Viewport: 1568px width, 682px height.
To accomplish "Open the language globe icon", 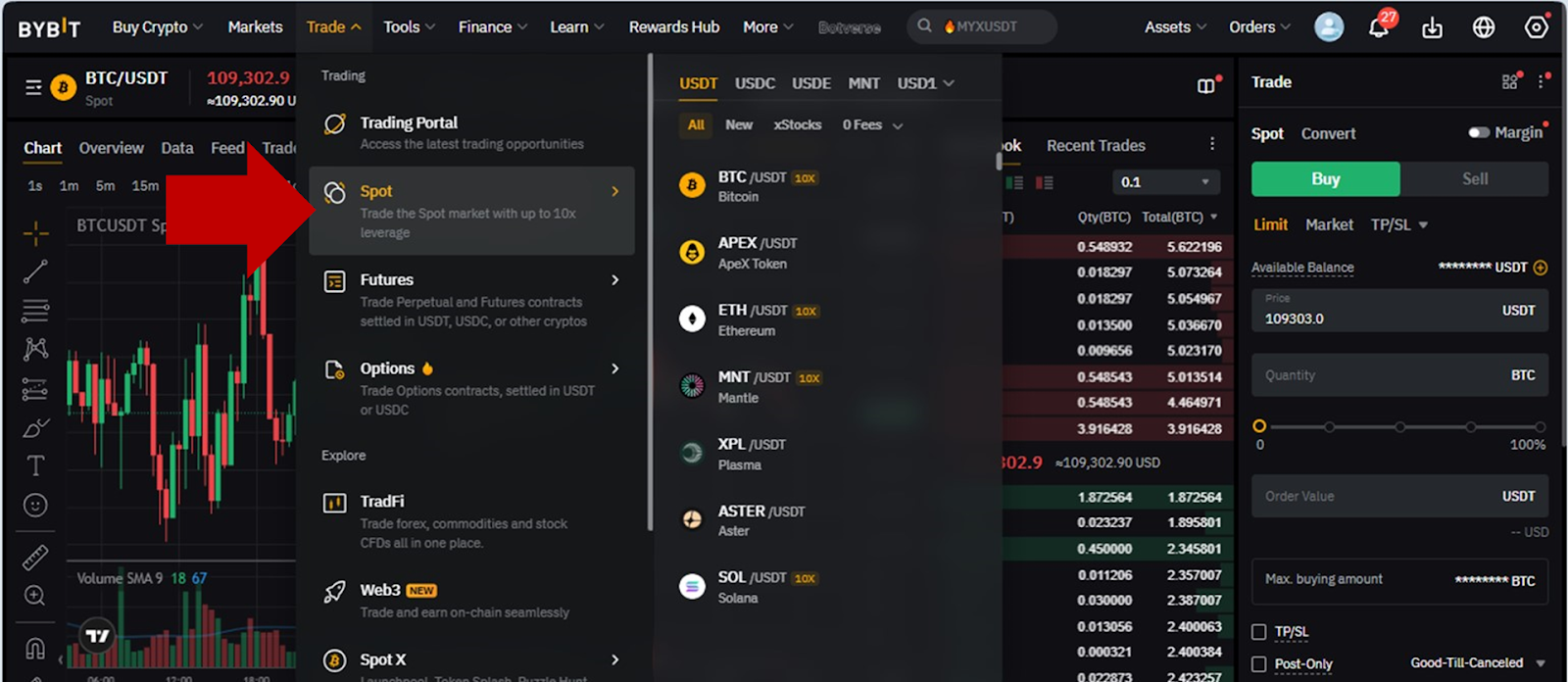I will pos(1484,27).
